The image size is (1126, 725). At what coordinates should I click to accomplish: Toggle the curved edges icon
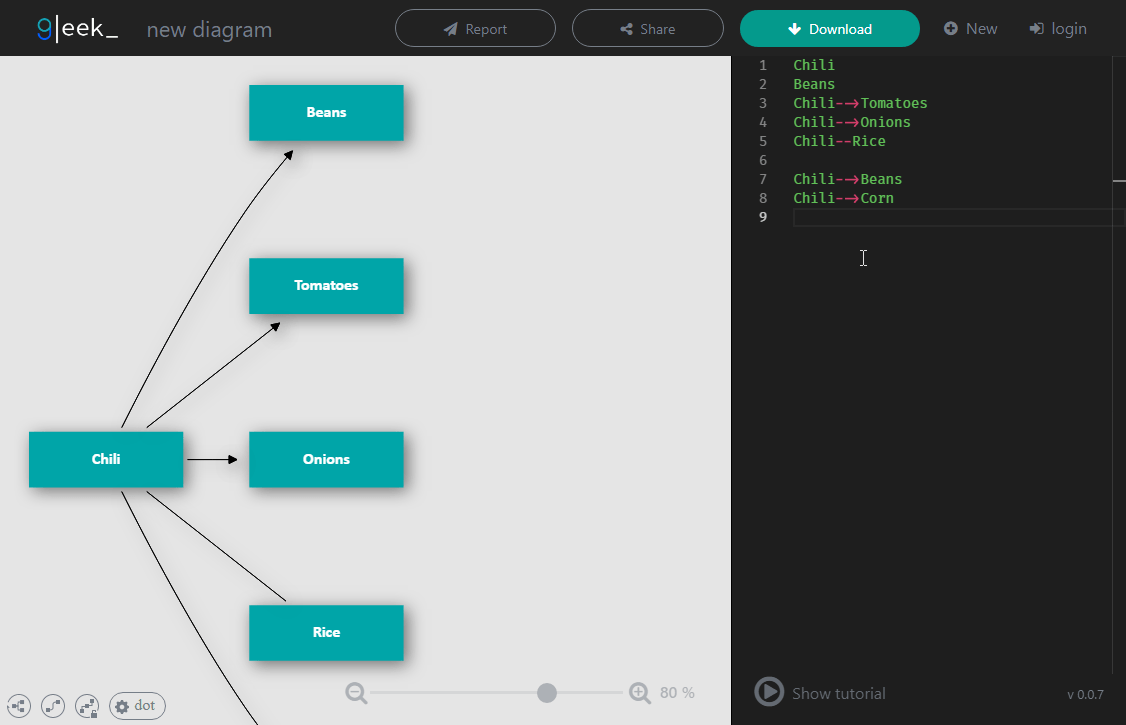click(x=53, y=706)
